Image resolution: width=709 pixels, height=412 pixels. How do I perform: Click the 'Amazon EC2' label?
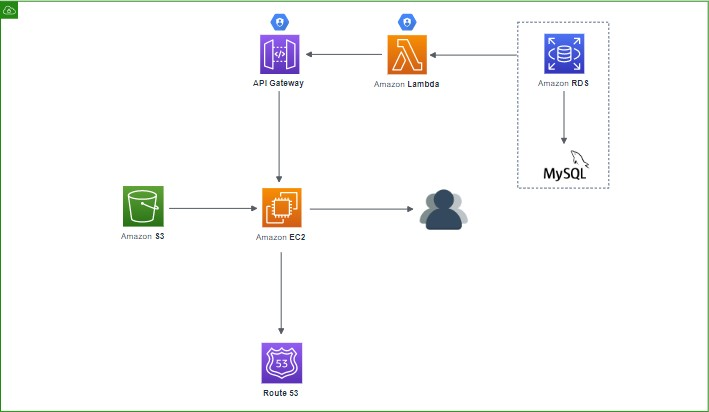pos(280,237)
